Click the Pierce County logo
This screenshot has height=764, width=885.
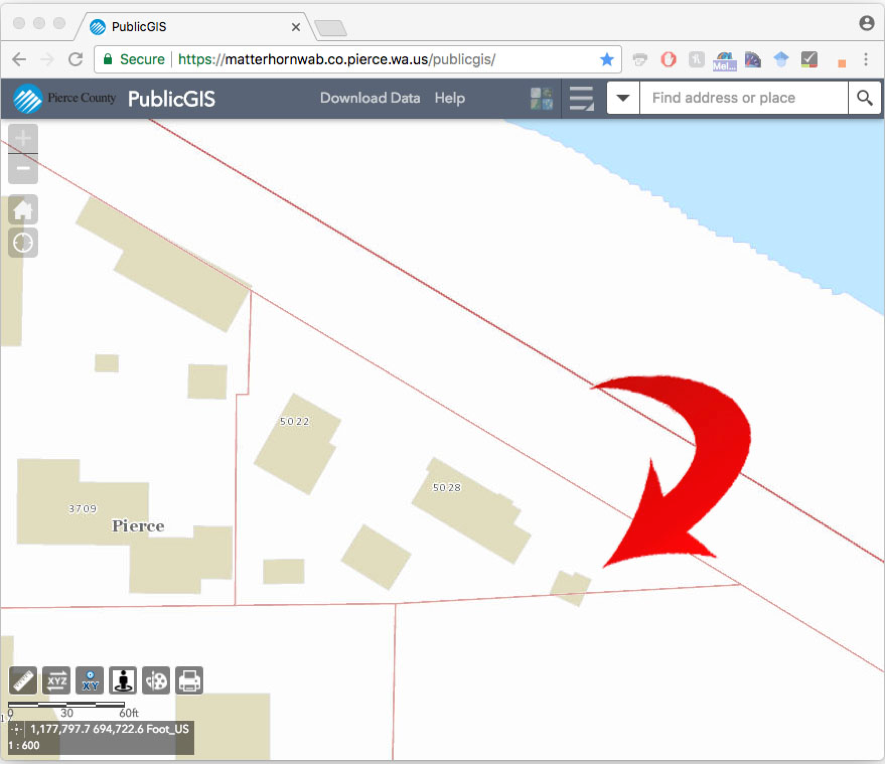64,98
